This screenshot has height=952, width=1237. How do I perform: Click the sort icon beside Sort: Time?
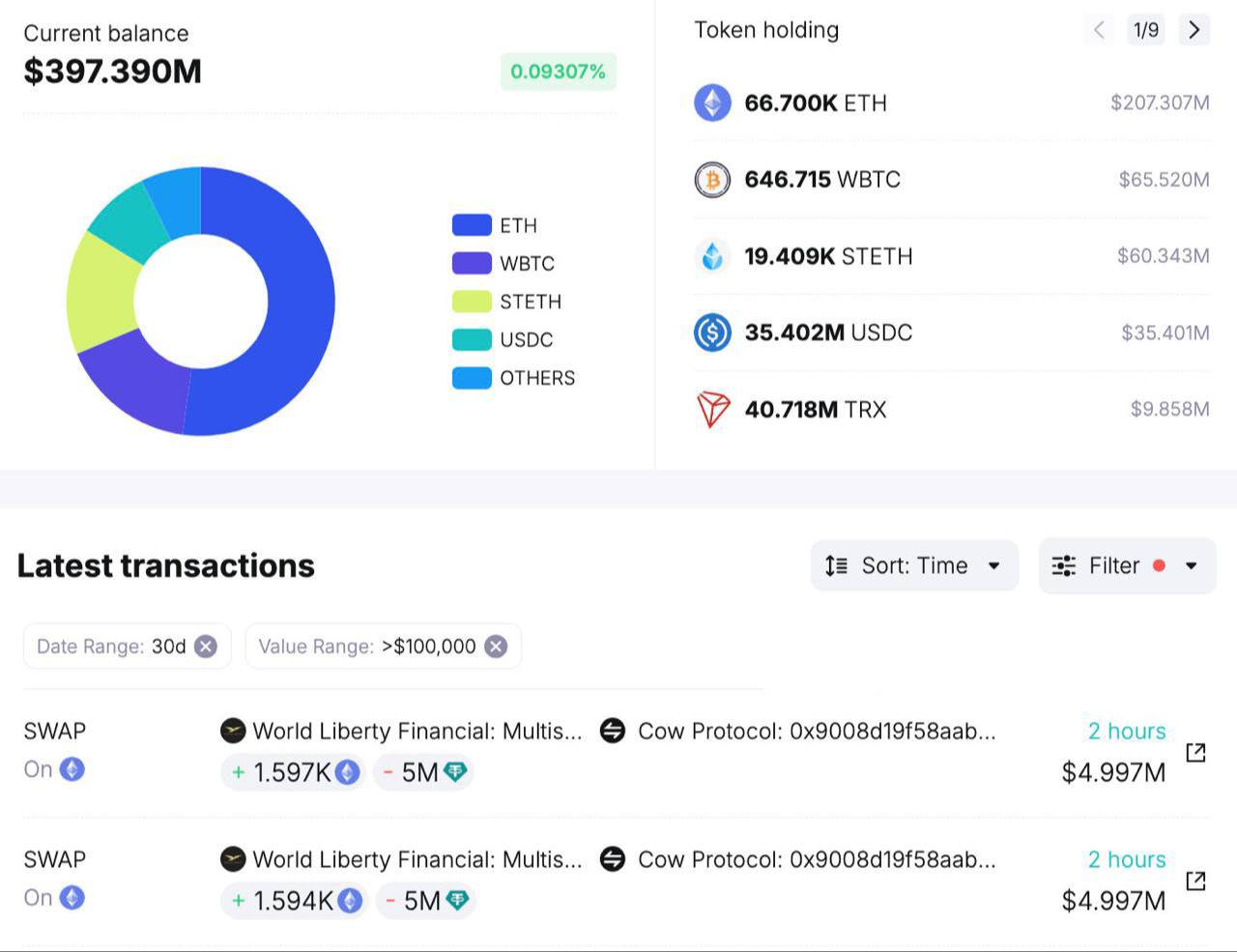point(837,565)
